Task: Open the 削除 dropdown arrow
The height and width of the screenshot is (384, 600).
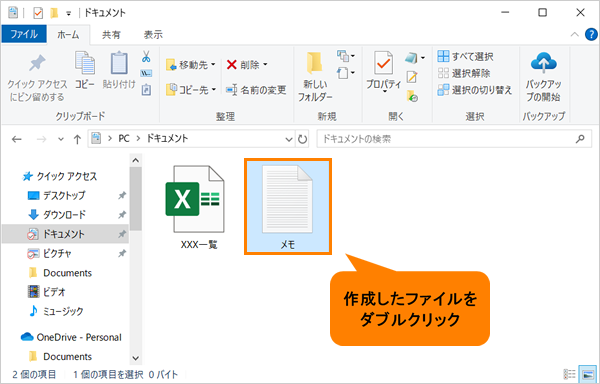Action: 265,65
